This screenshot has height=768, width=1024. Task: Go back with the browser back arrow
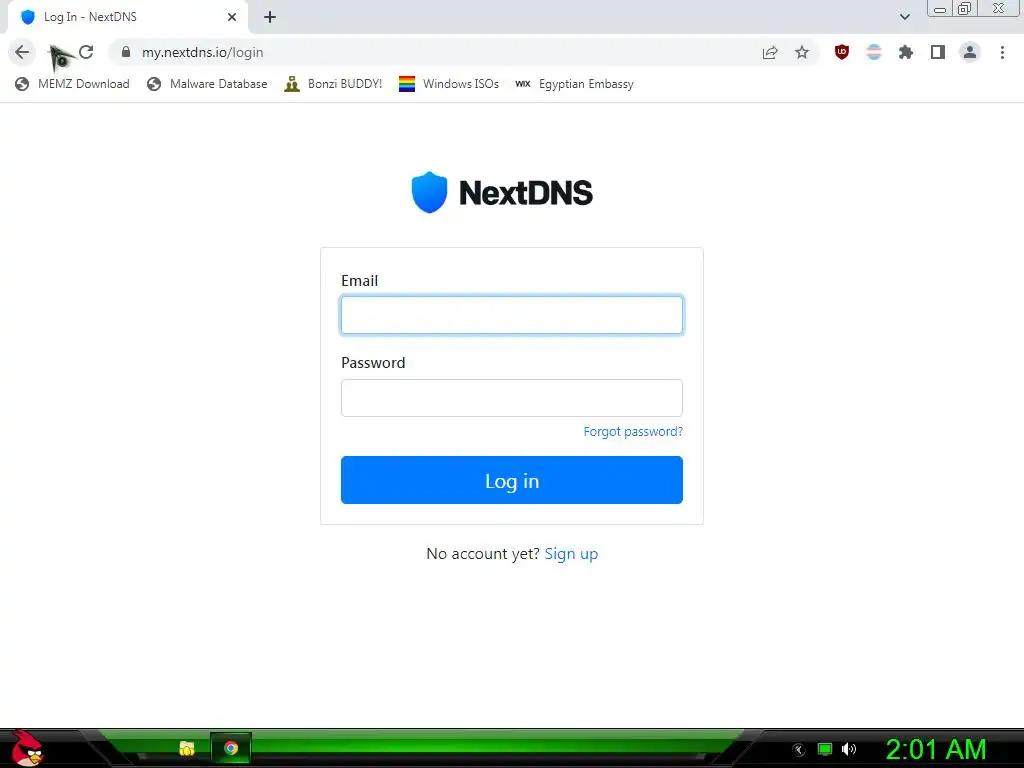22,52
